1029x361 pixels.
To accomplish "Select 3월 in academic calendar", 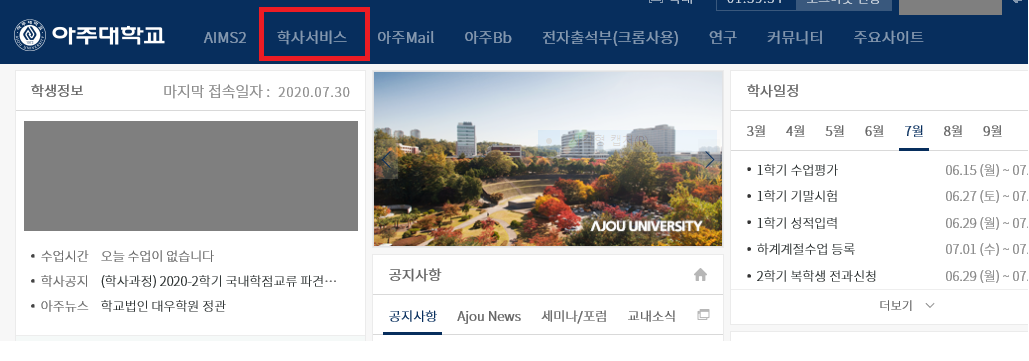I will pyautogui.click(x=756, y=131).
